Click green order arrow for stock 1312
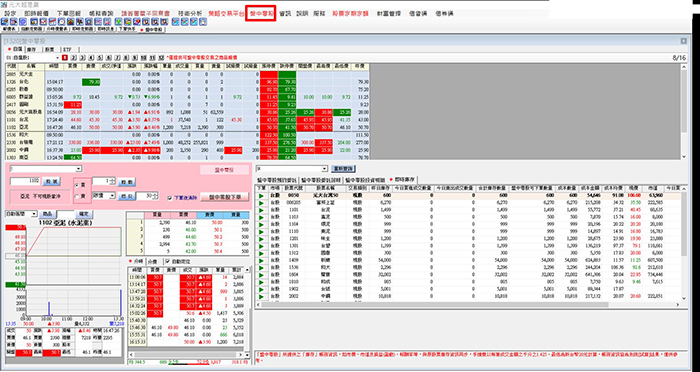The image size is (700, 372). [x=261, y=253]
